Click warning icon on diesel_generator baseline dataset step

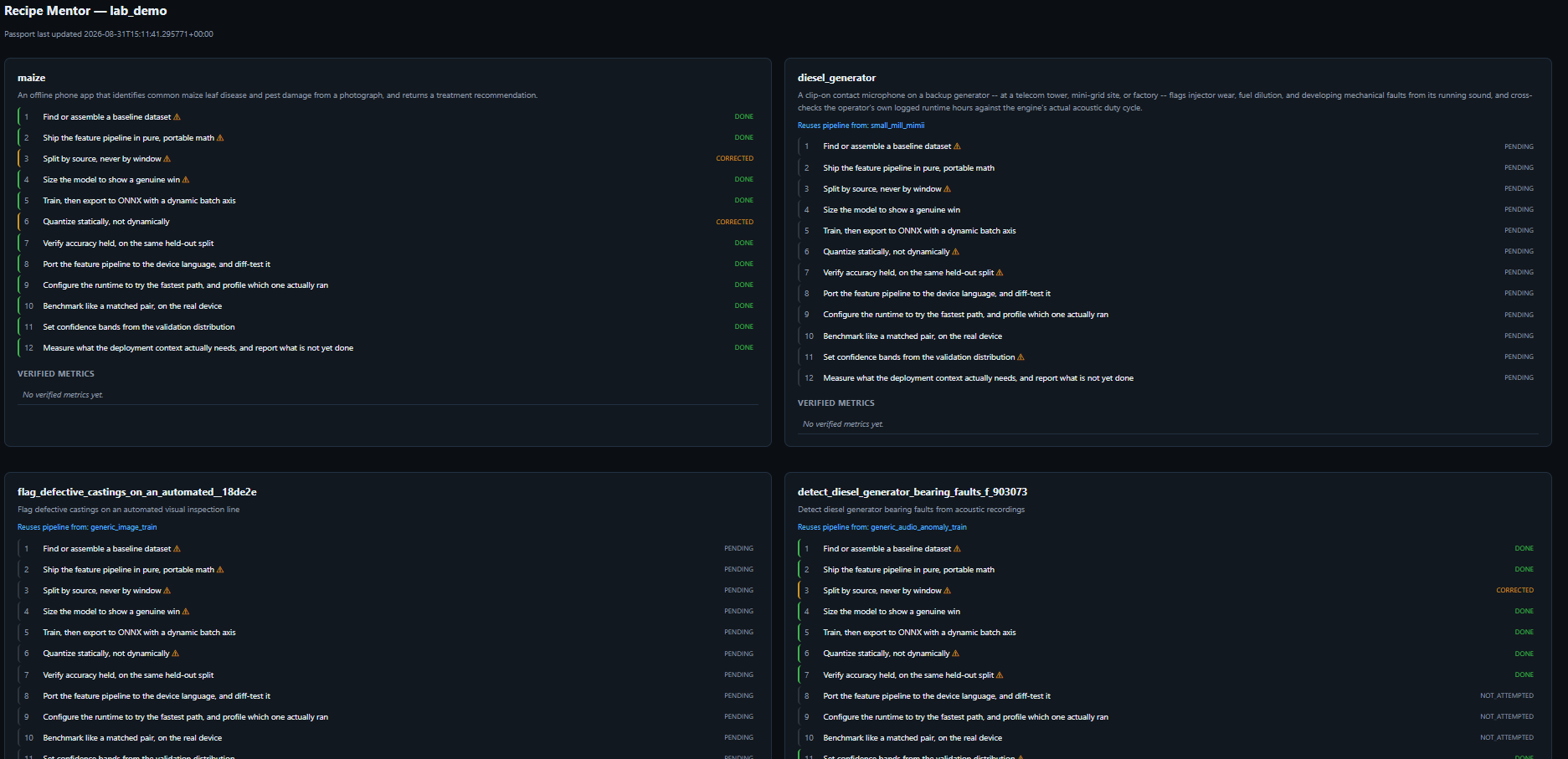coord(957,146)
